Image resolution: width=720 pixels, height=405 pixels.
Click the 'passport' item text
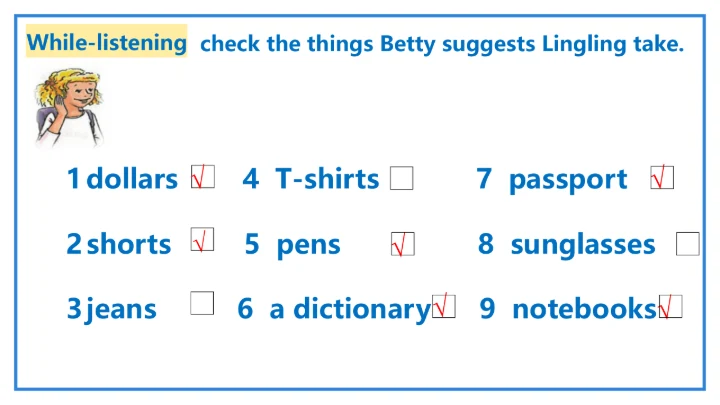(567, 180)
